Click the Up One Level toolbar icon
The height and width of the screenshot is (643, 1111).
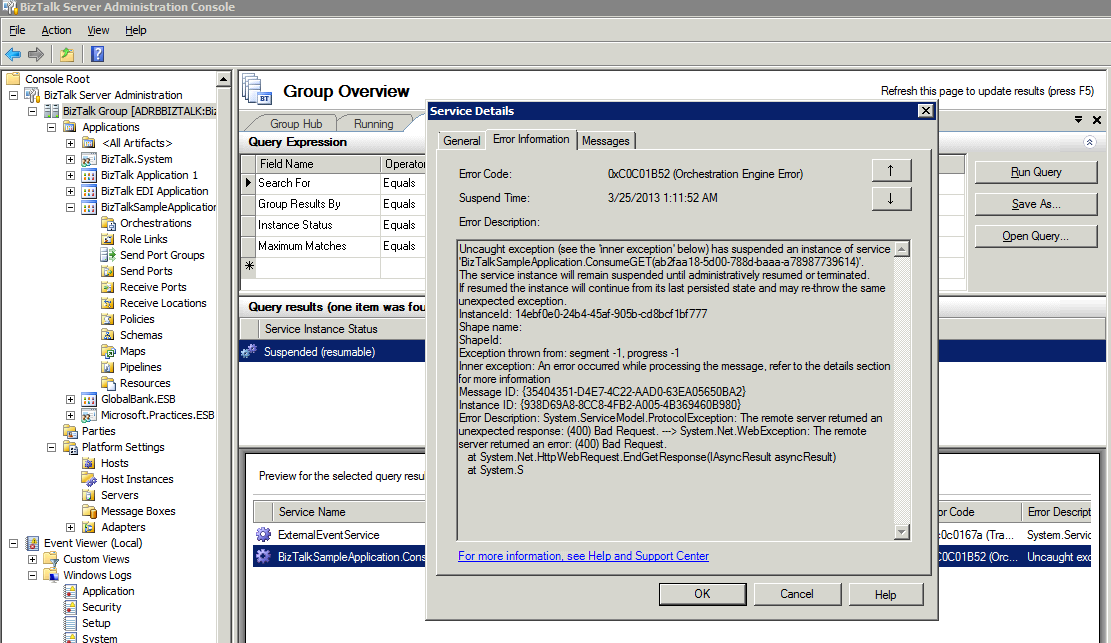[x=67, y=54]
